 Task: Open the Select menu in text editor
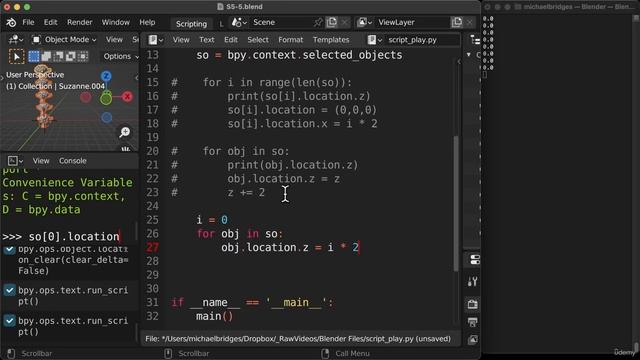click(x=258, y=40)
